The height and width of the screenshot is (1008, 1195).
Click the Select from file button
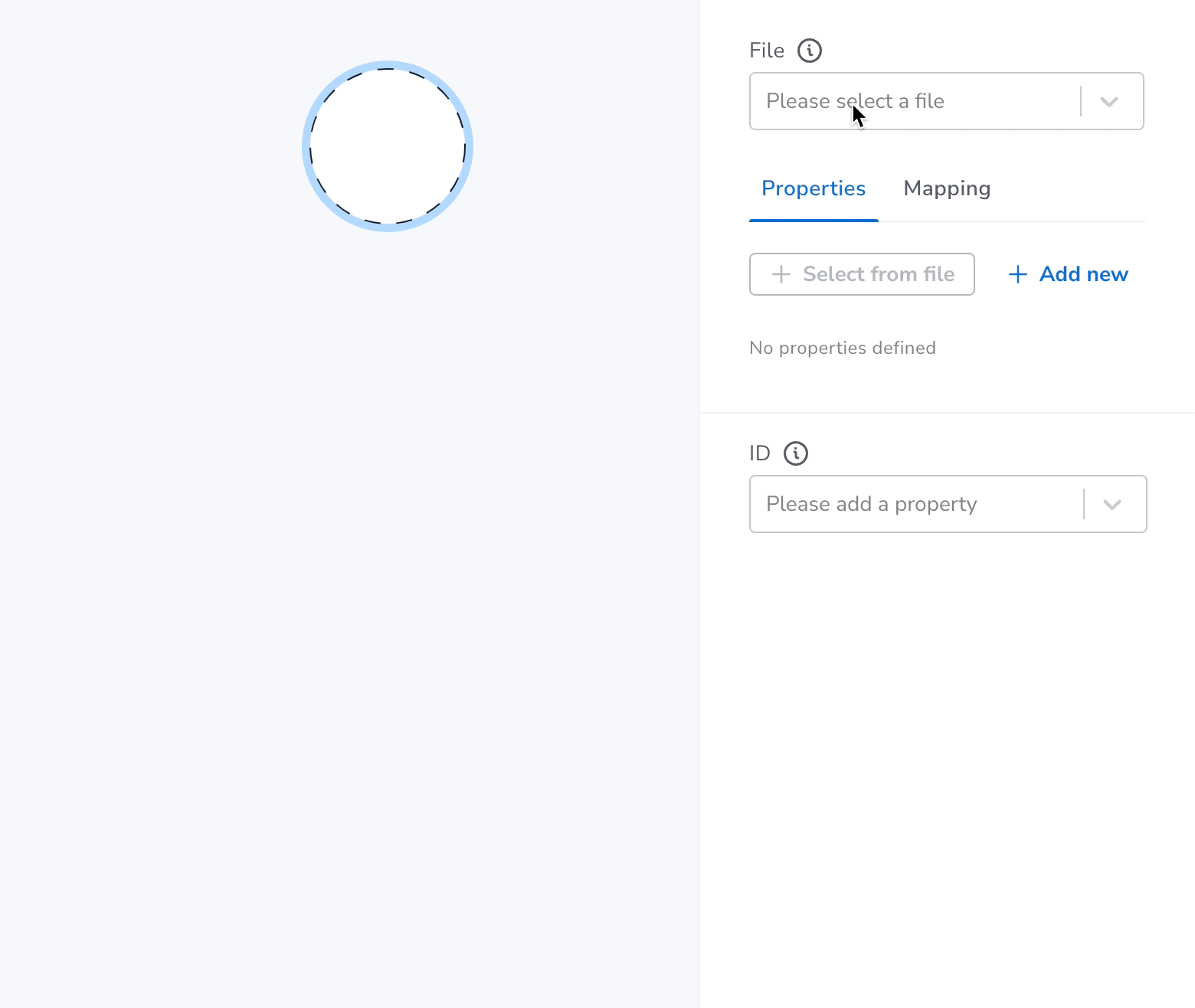(x=862, y=274)
